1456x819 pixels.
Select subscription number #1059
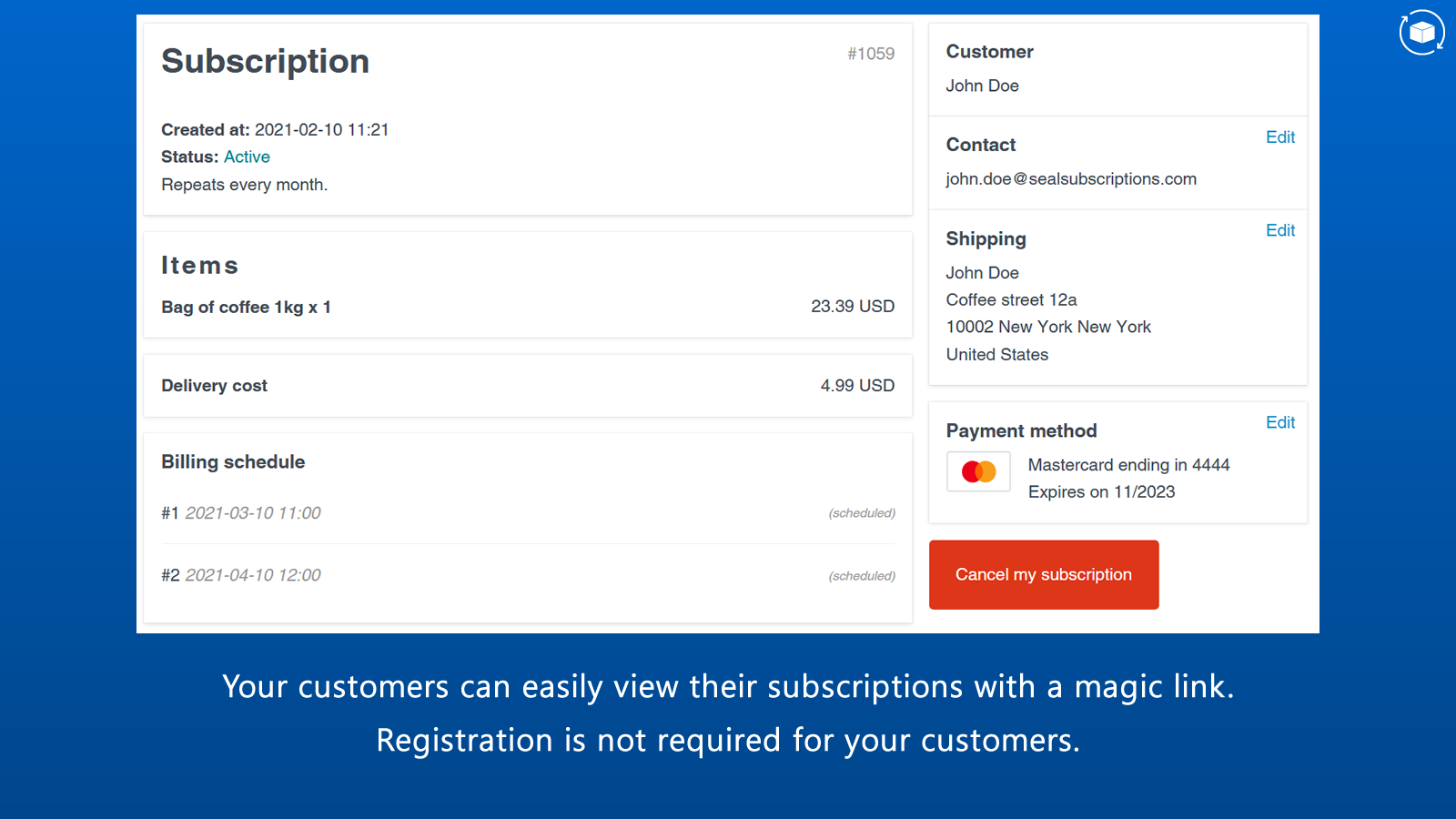point(870,54)
